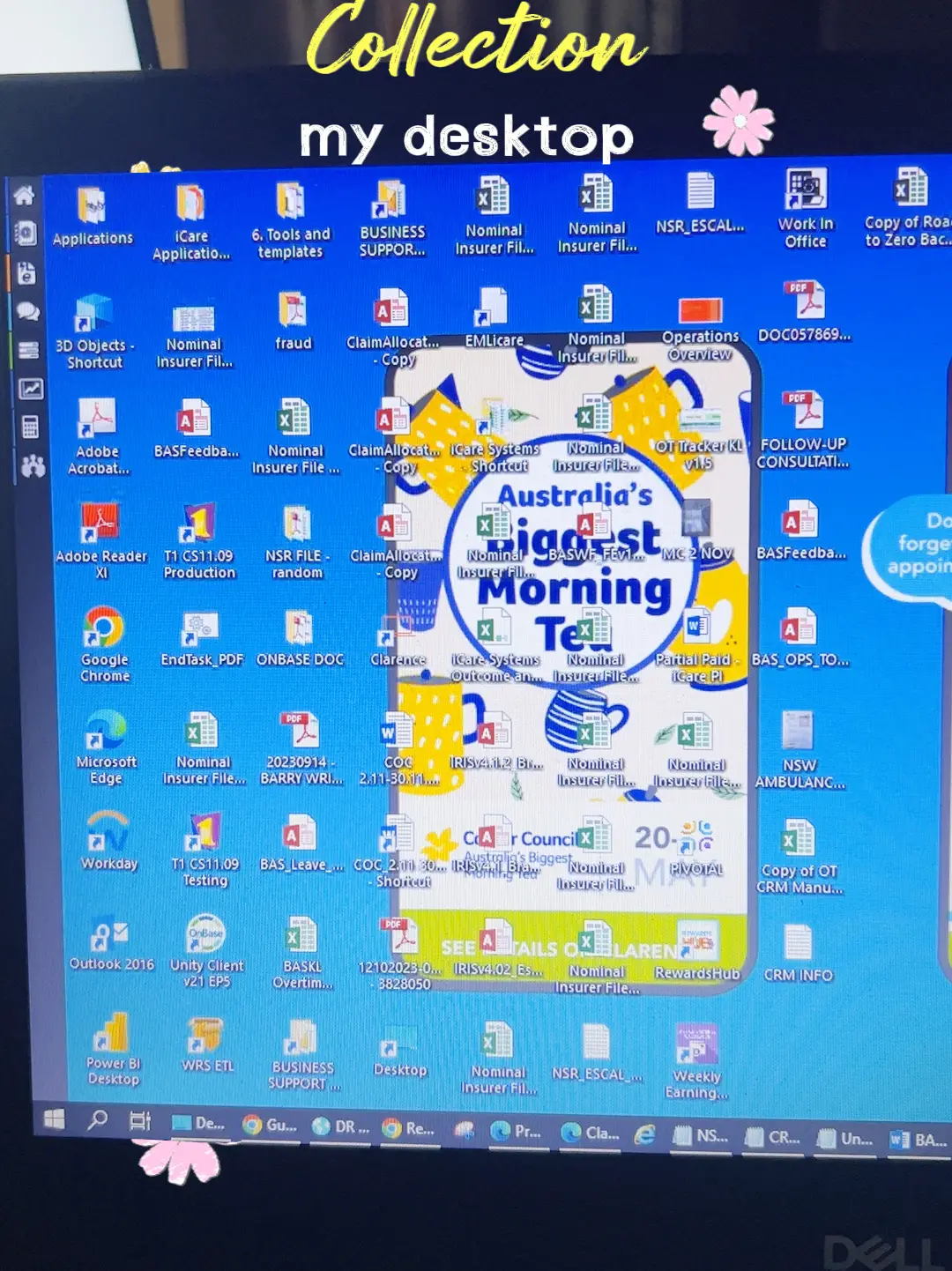Open Unity Client v21 EP5
952x1271 pixels.
pos(206,934)
